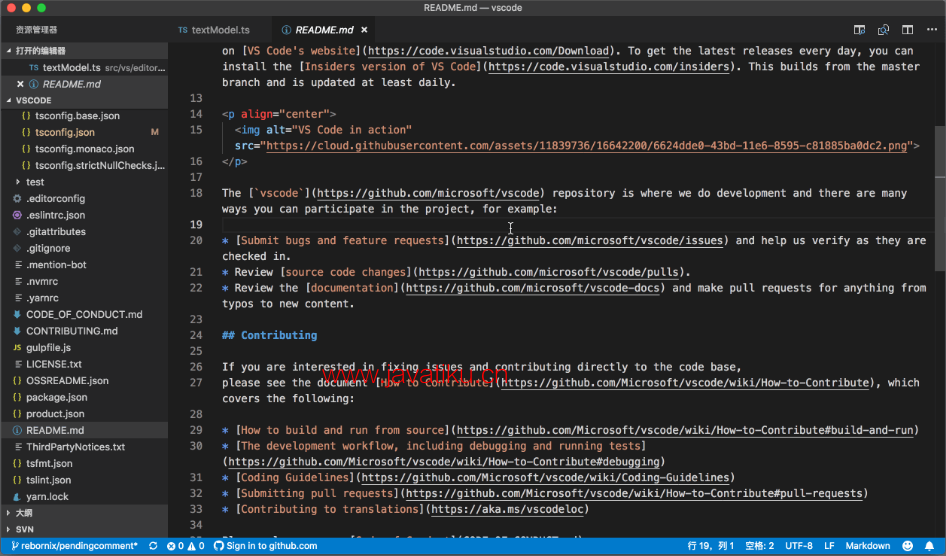The width and height of the screenshot is (946, 556).
Task: Click the CONTRIBUTING.md markdown icon
Action: (x=17, y=330)
